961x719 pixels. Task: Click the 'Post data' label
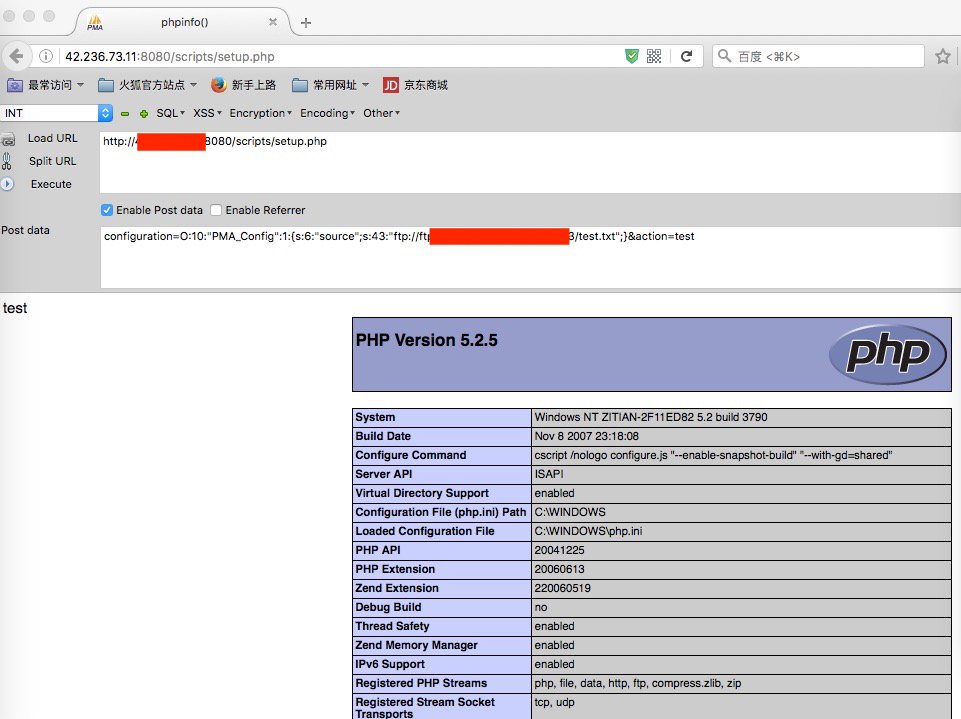pyautogui.click(x=25, y=230)
